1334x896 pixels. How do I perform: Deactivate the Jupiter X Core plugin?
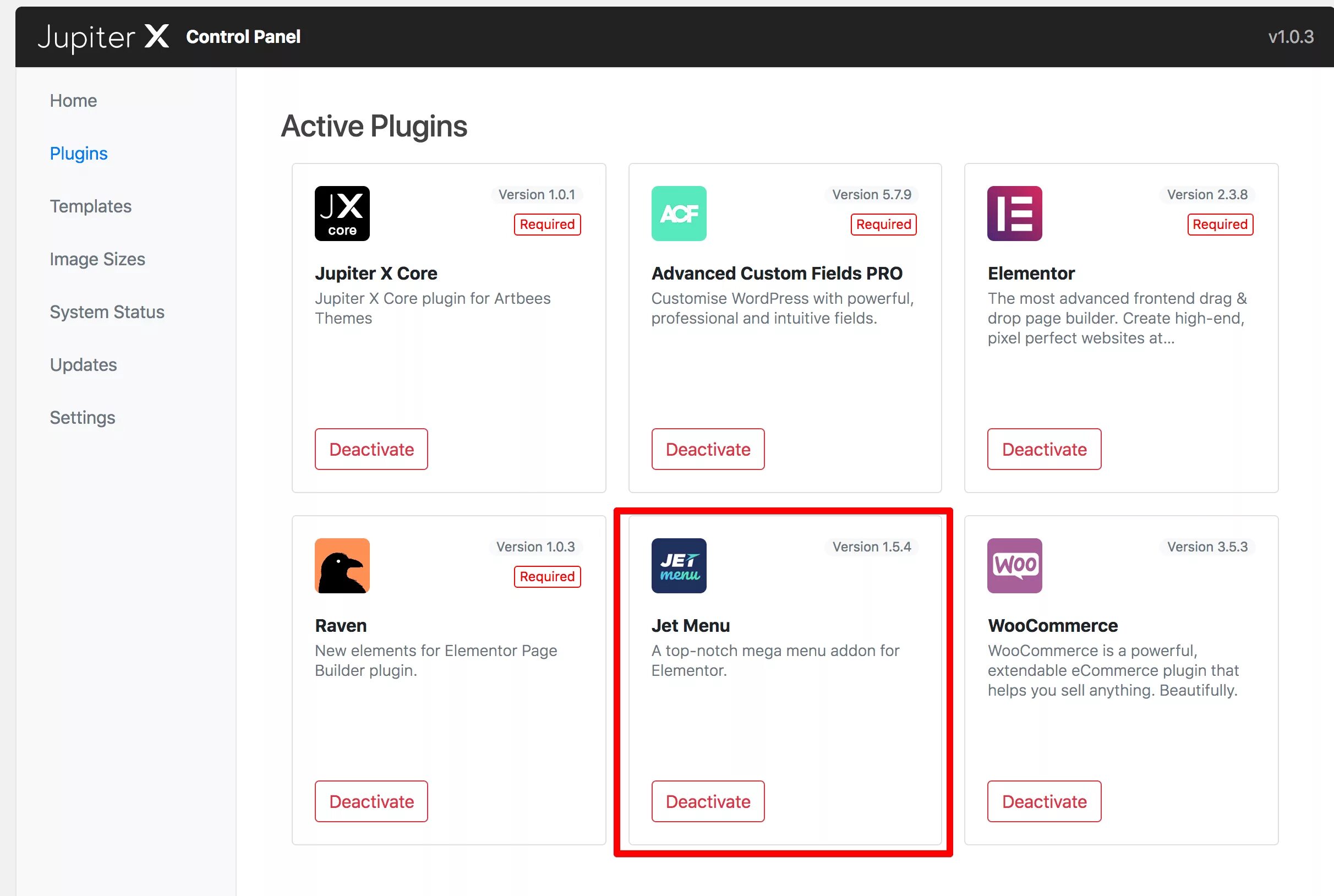point(371,449)
